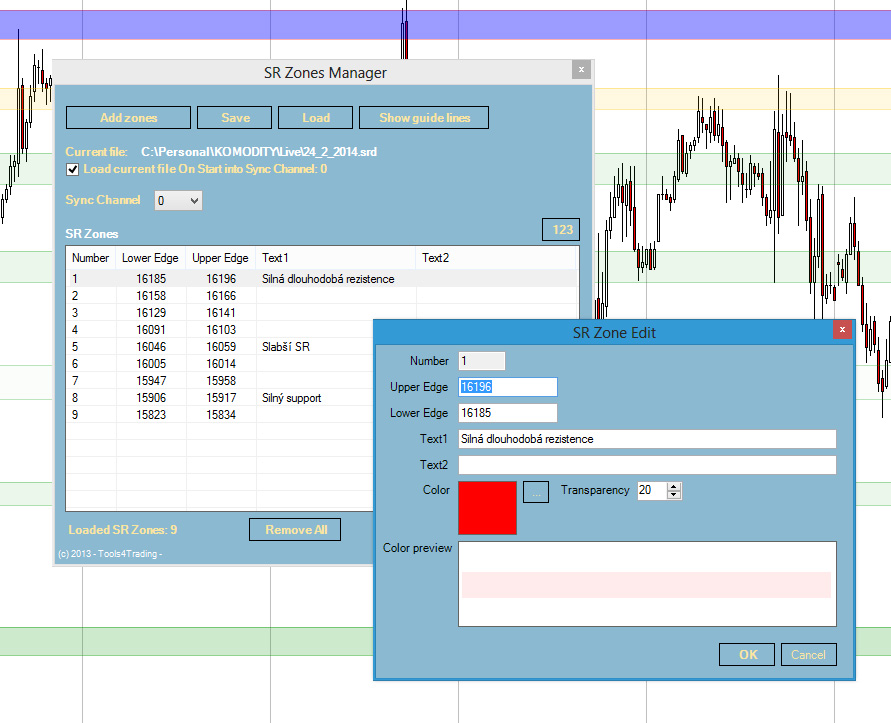Open the Sync Channel dropdown

[178, 201]
